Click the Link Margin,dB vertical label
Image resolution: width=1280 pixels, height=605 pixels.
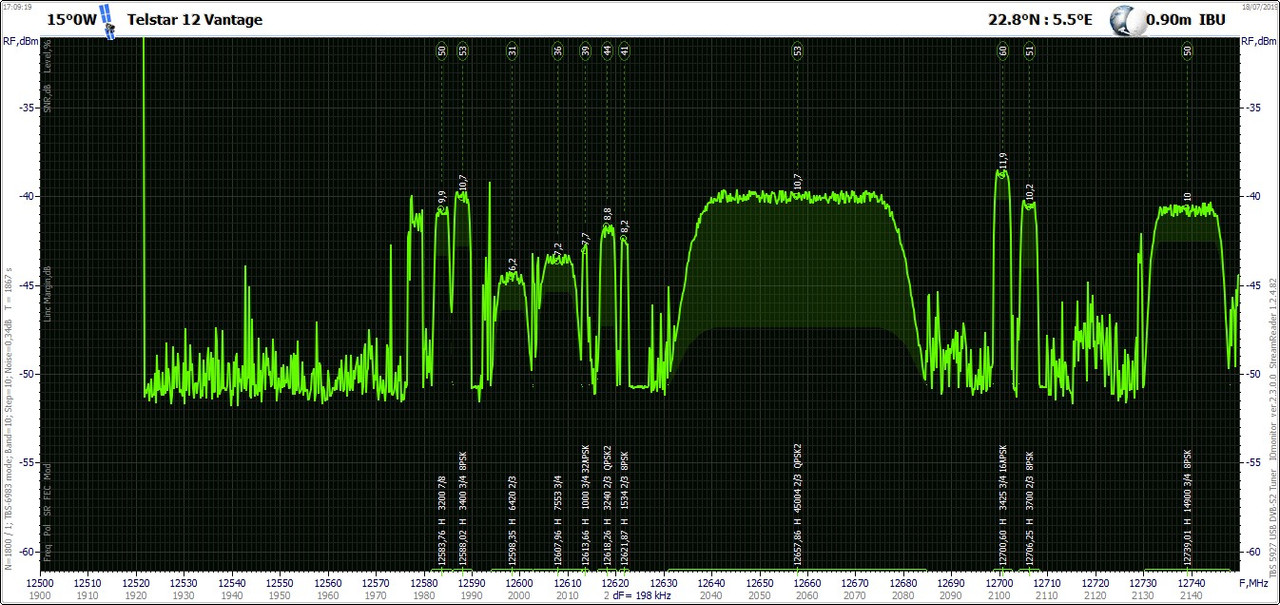(x=47, y=293)
